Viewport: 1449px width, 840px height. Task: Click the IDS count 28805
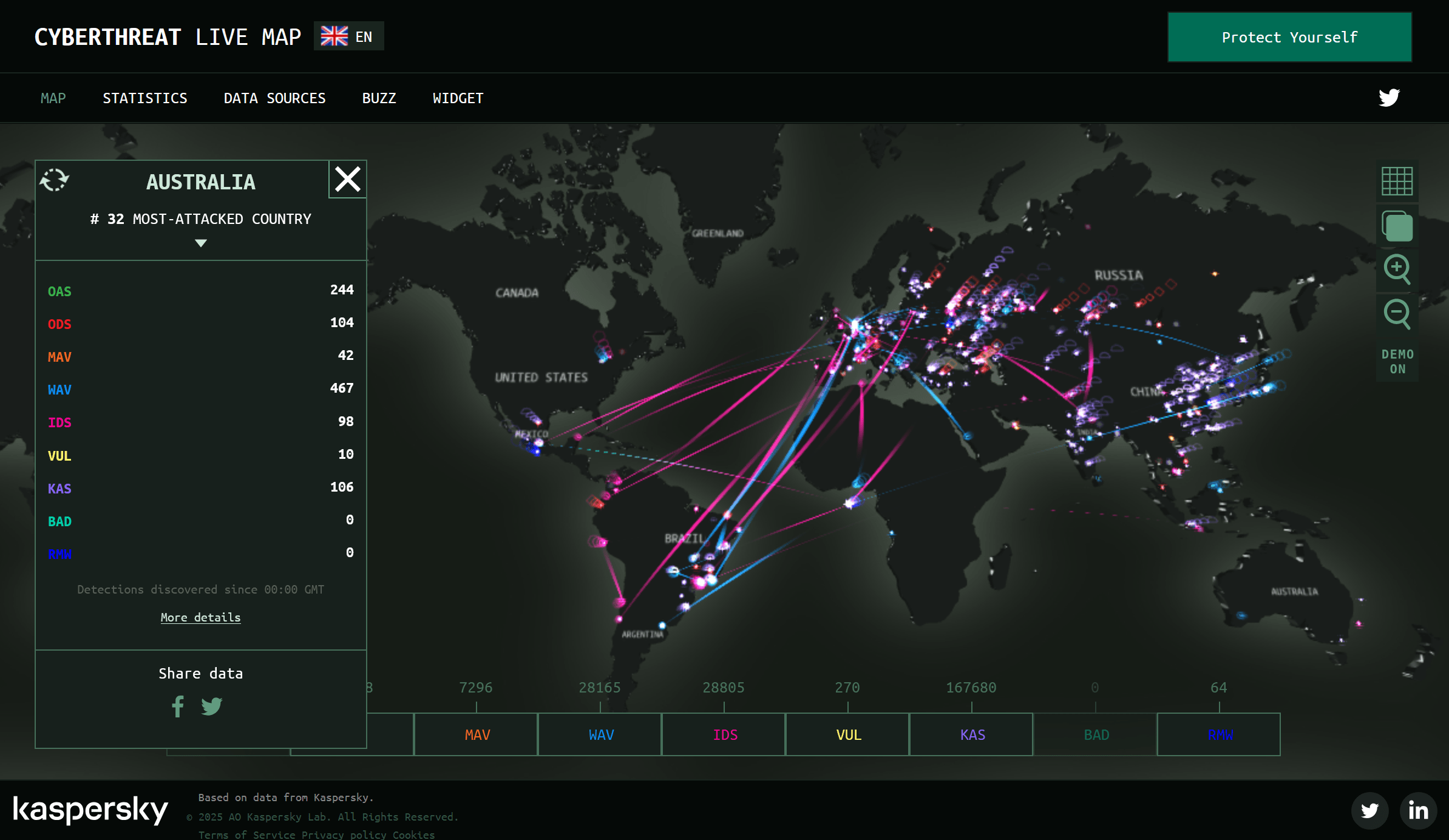pos(724,688)
